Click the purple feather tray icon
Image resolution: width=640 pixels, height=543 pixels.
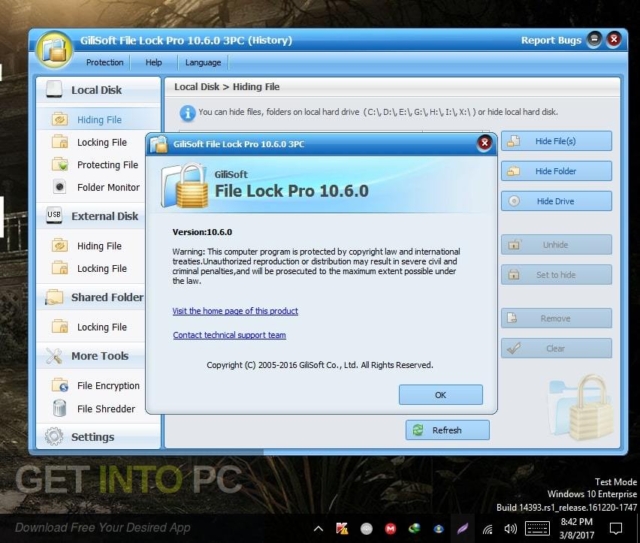462,529
